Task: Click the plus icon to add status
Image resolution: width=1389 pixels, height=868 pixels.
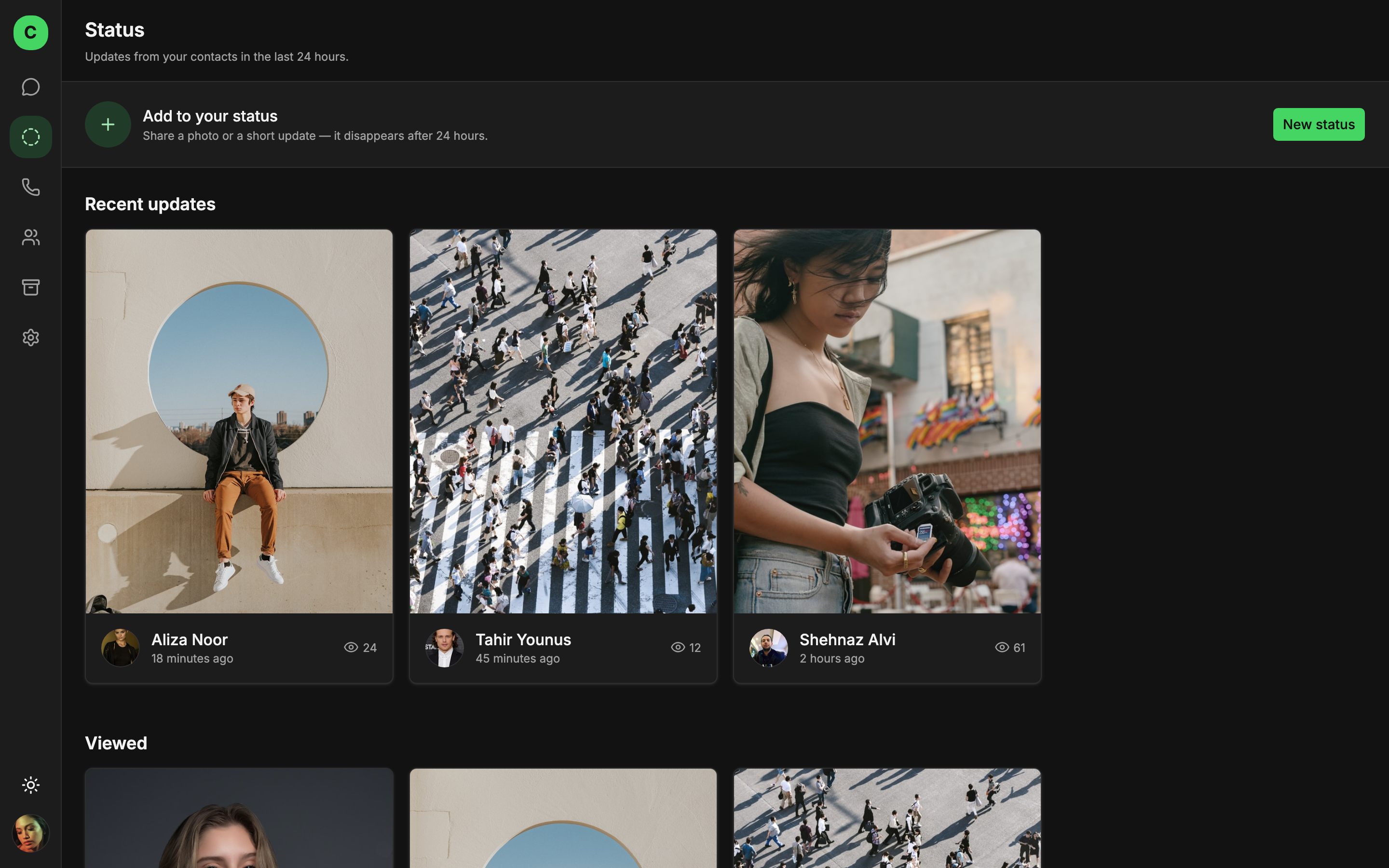Action: (108, 124)
